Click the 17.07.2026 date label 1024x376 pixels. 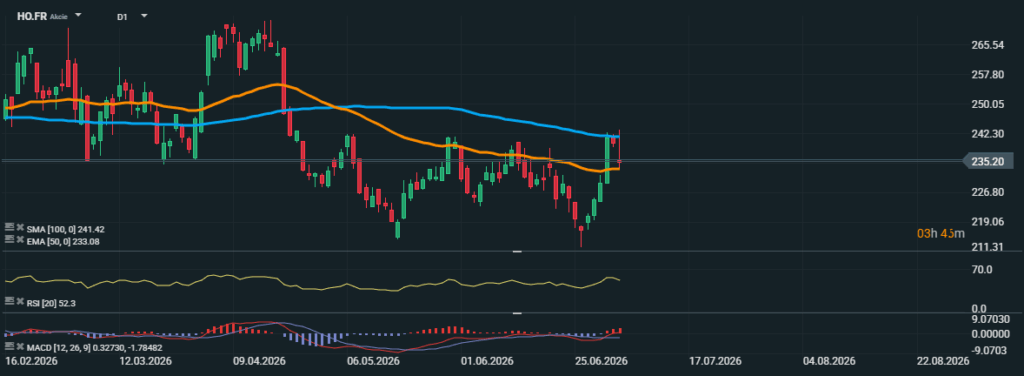point(716,362)
